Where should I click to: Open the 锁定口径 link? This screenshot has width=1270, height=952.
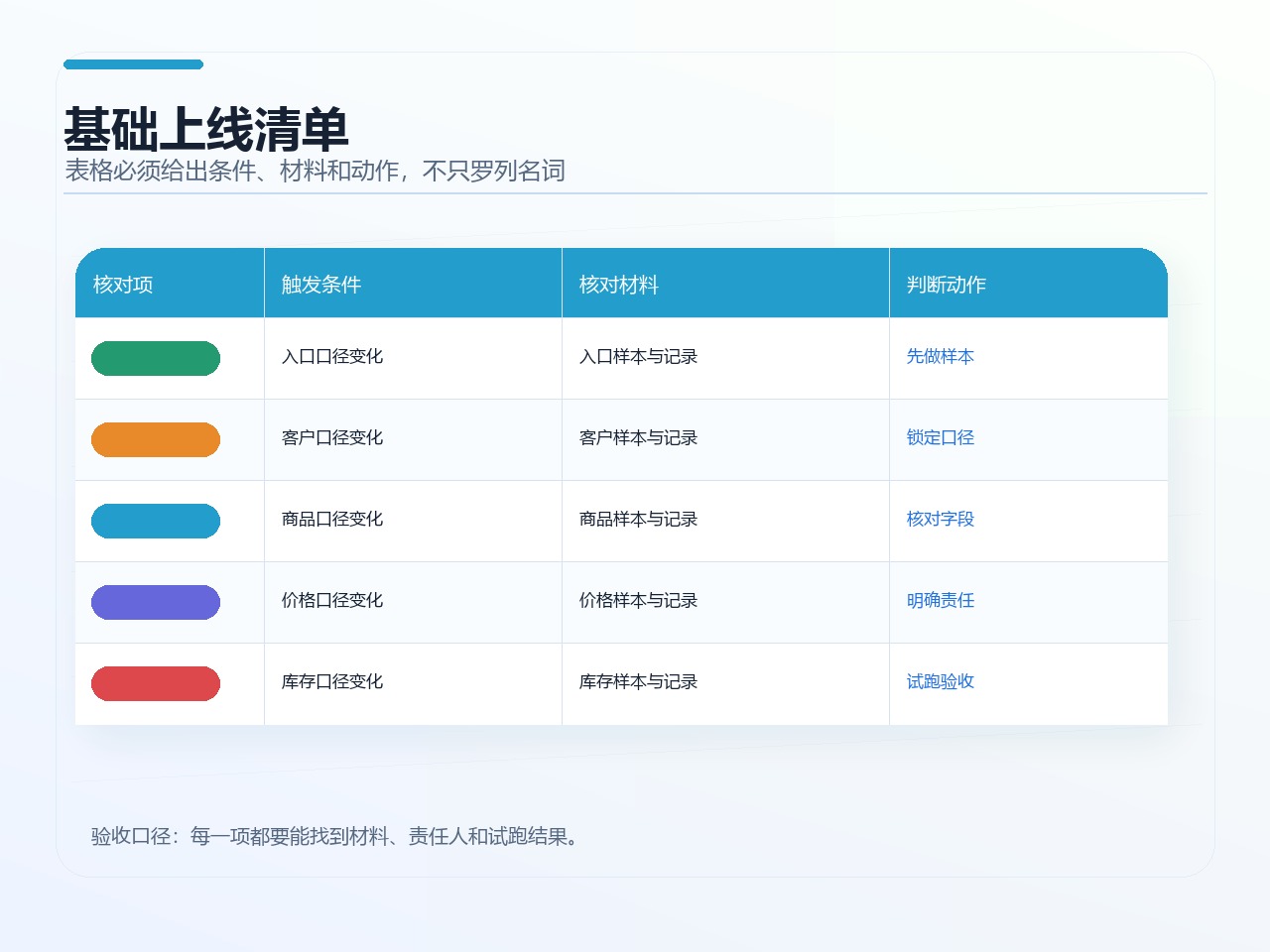click(941, 437)
